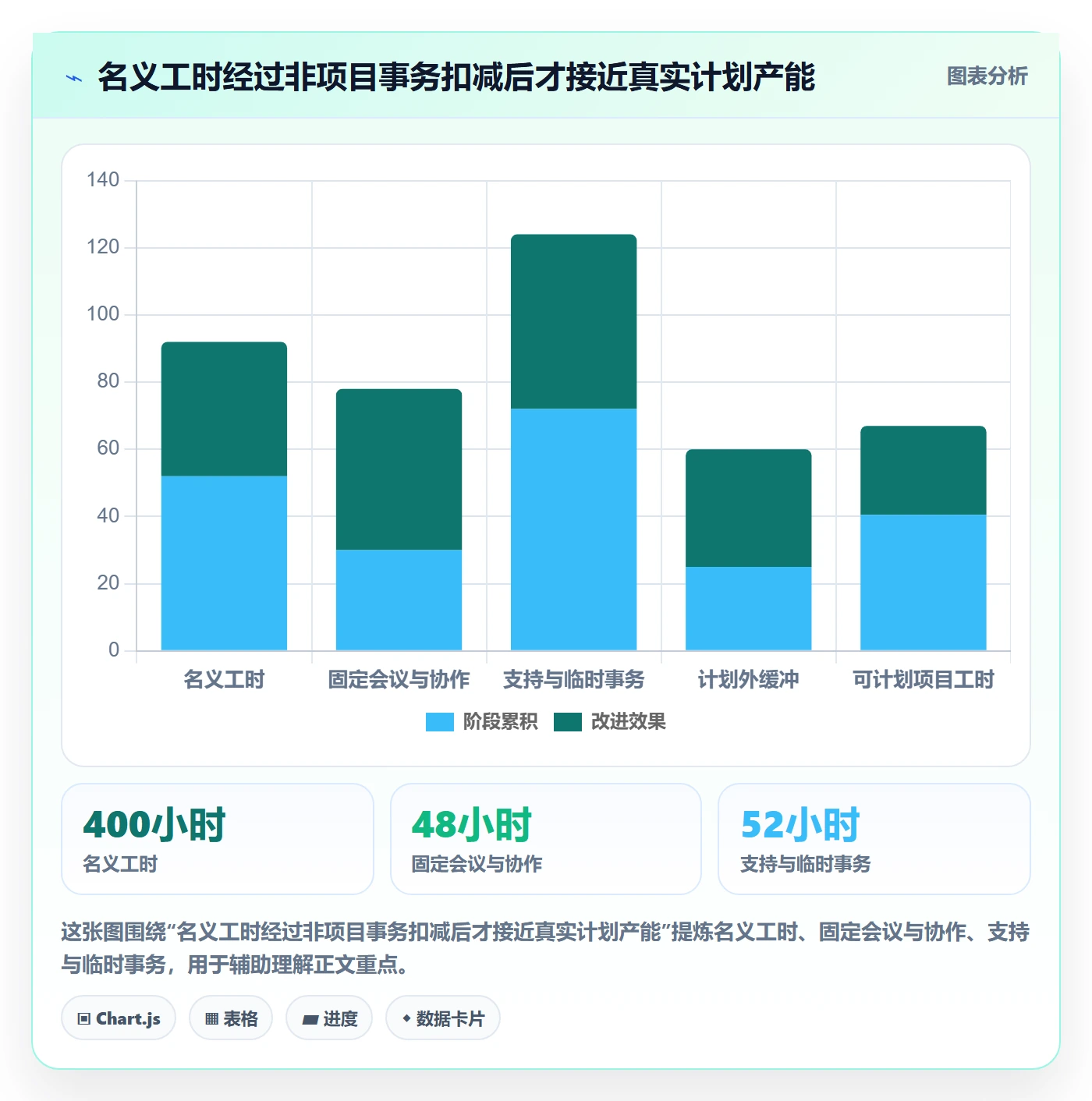Click the blue lightning icon beside the title
The image size is (1092, 1101).
74,78
